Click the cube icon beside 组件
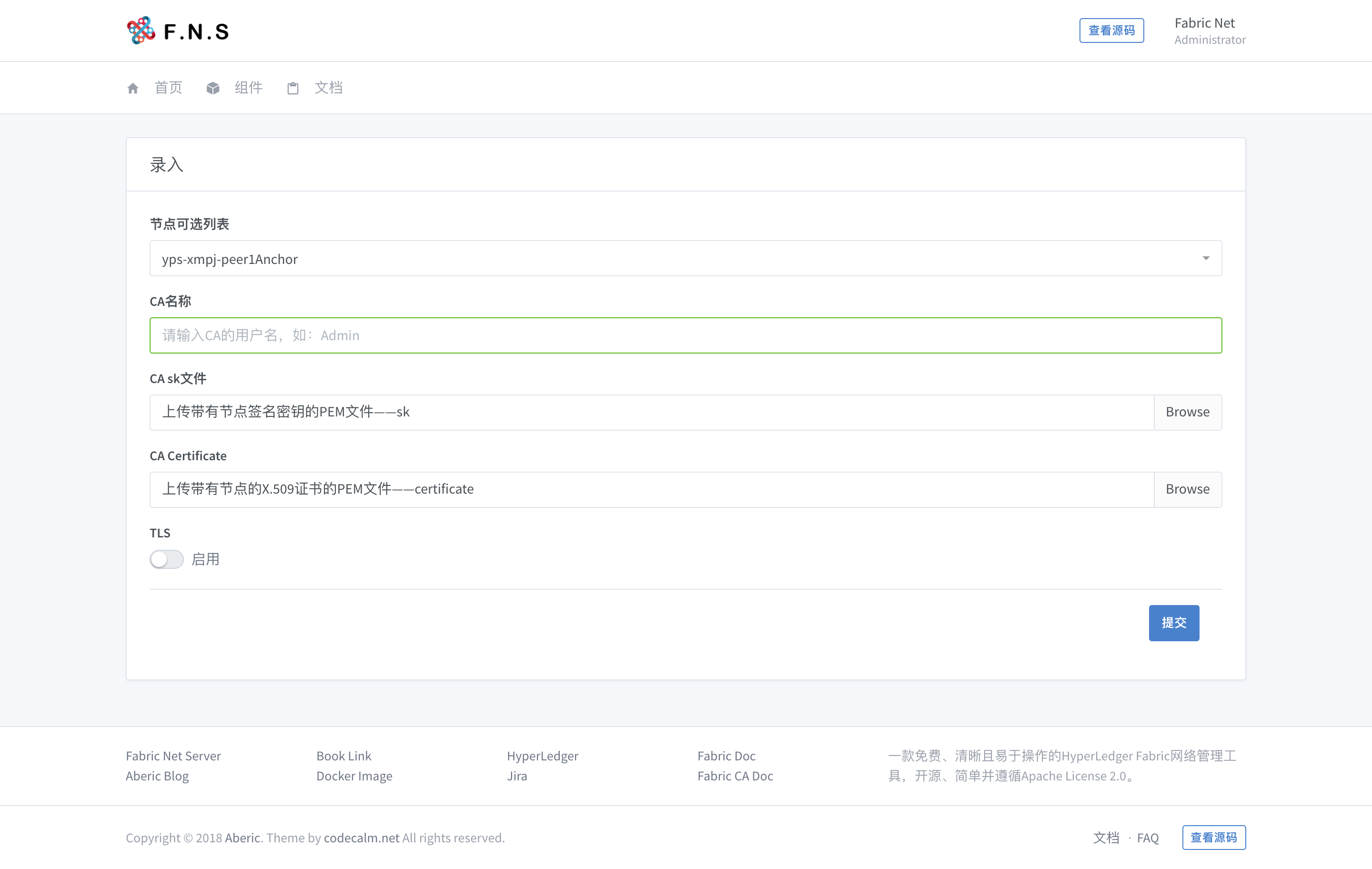The width and height of the screenshot is (1372, 869). 213,88
